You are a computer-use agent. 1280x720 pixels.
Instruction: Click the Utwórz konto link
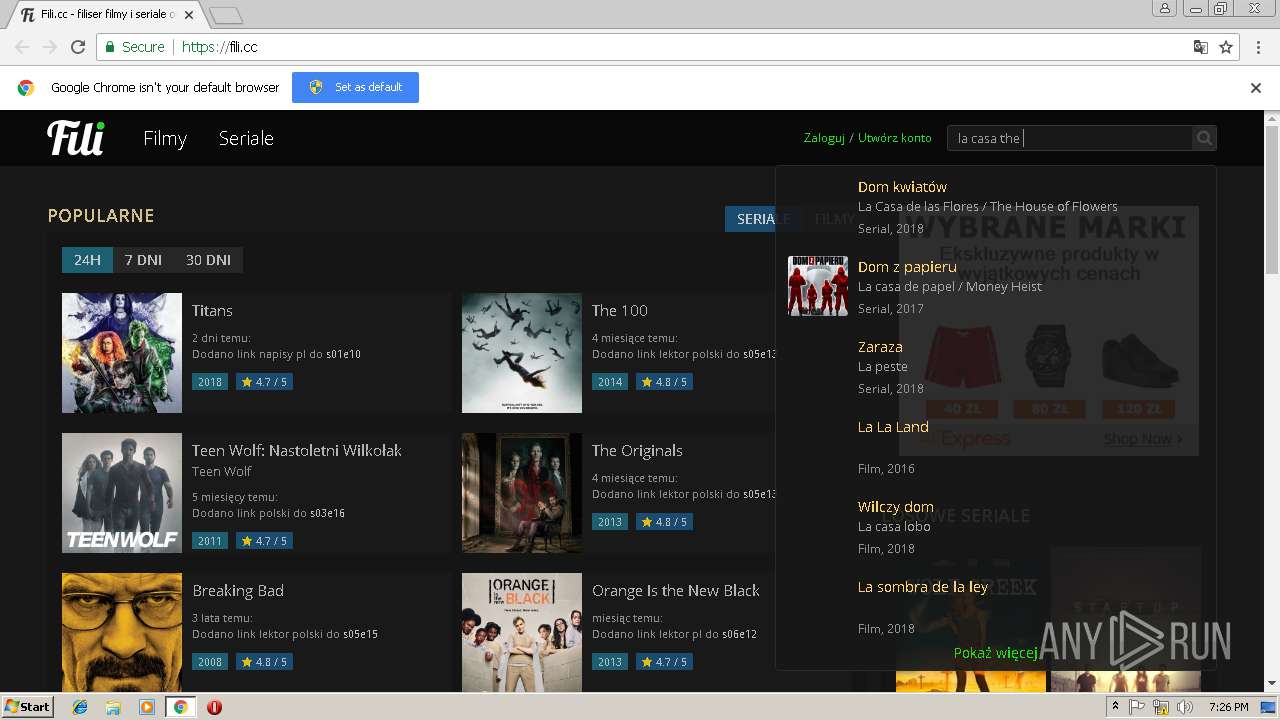(x=894, y=138)
